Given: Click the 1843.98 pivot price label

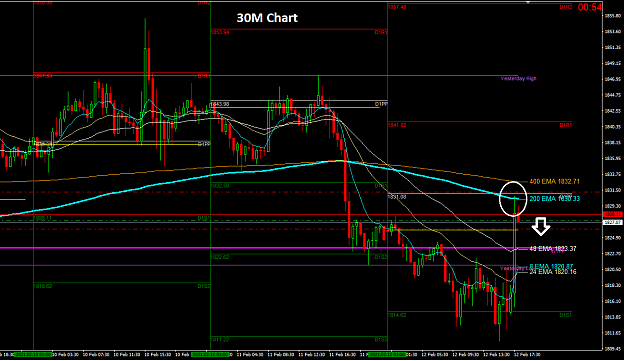Looking at the screenshot, I should tap(220, 104).
